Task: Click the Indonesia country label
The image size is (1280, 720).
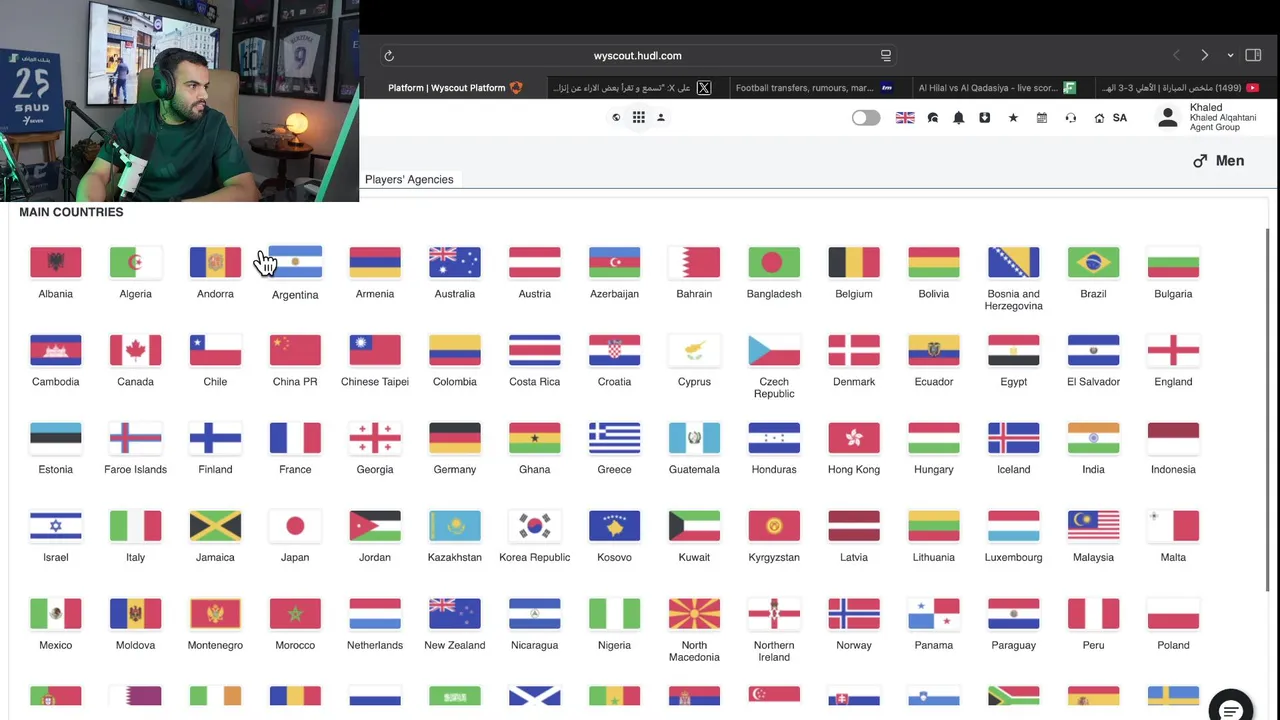Action: coord(1173,469)
